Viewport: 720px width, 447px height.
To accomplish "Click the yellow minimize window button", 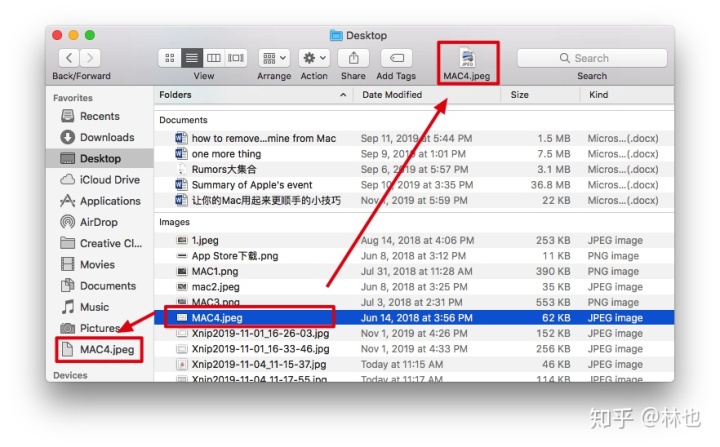I will (x=73, y=35).
